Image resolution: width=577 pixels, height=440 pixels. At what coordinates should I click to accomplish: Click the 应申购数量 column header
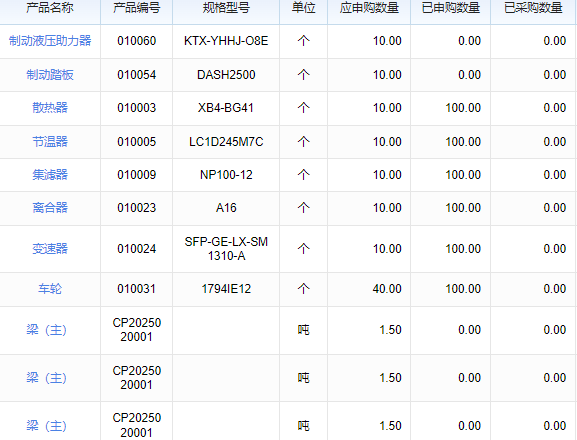click(x=369, y=8)
